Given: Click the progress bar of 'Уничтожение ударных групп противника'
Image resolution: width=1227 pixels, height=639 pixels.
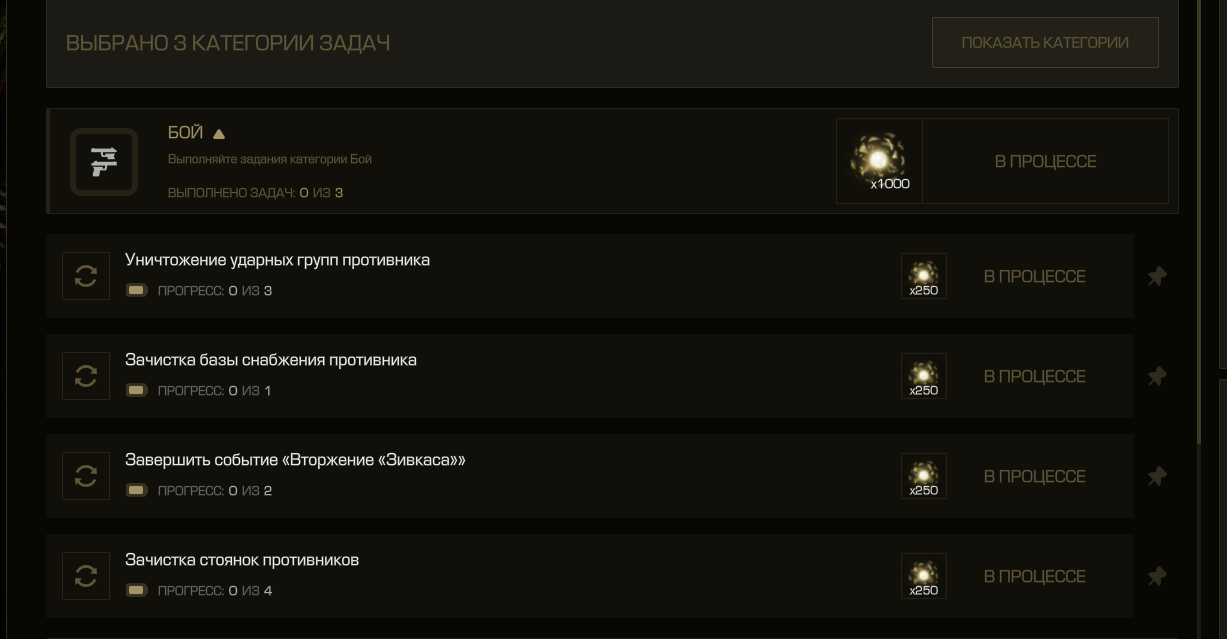Looking at the screenshot, I should click(x=137, y=290).
